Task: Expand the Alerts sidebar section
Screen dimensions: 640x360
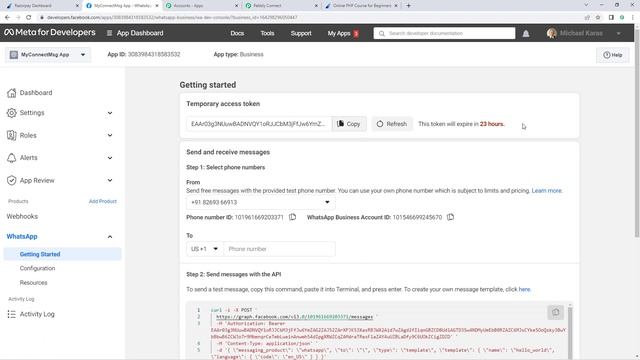Action: (110, 158)
